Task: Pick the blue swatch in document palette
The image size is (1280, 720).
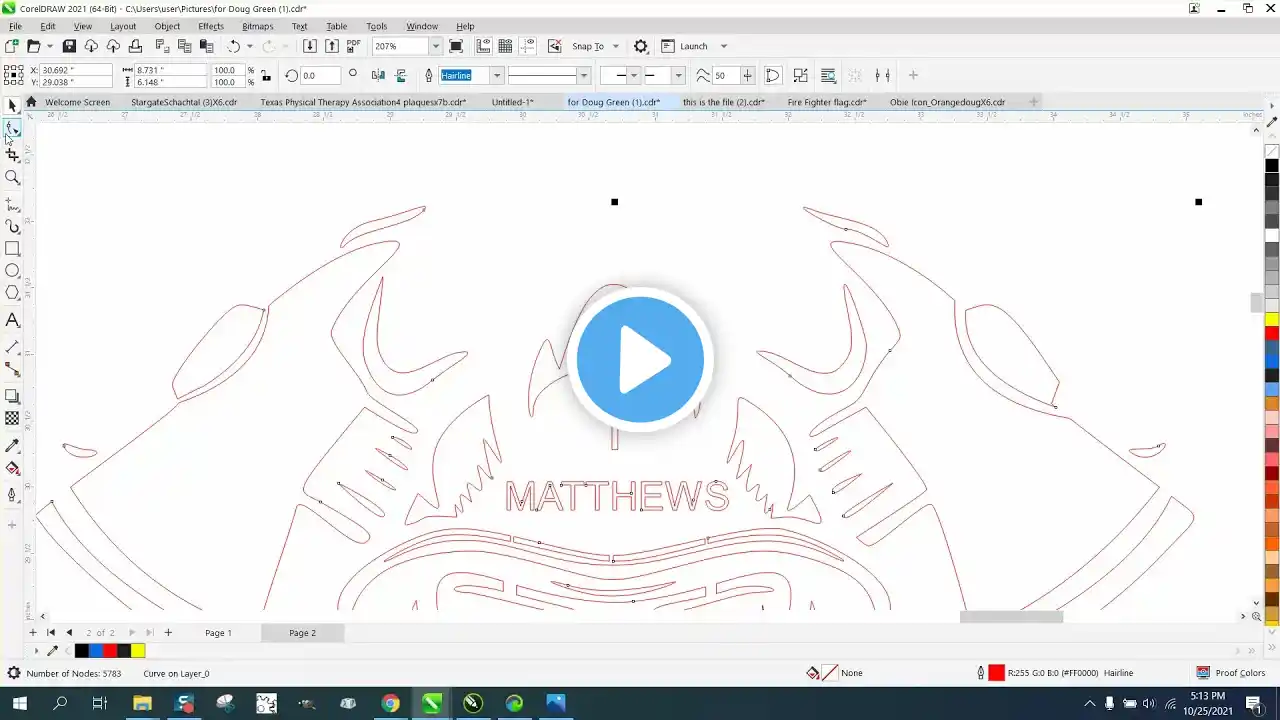Action: point(96,651)
